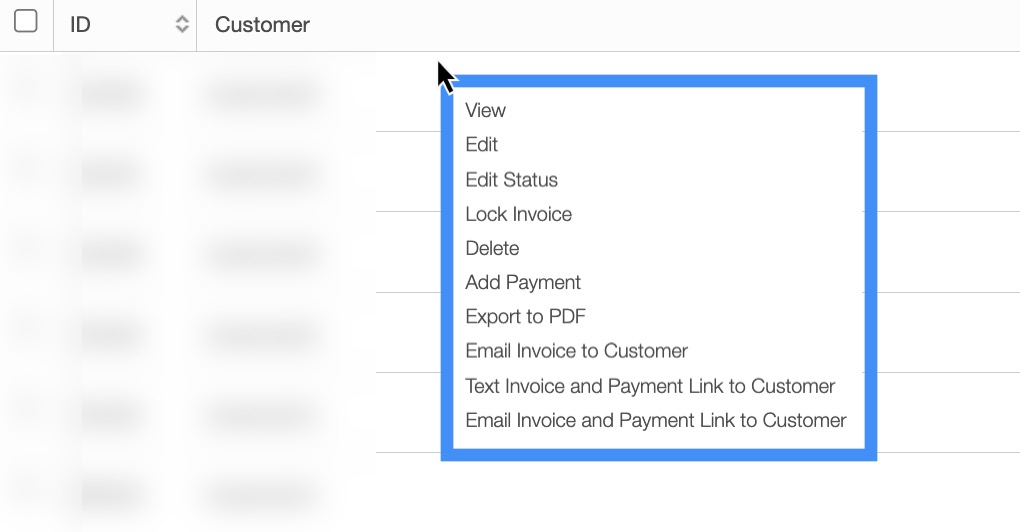Select Delete from the context menu
Screen dimensions: 1020x532
point(493,248)
